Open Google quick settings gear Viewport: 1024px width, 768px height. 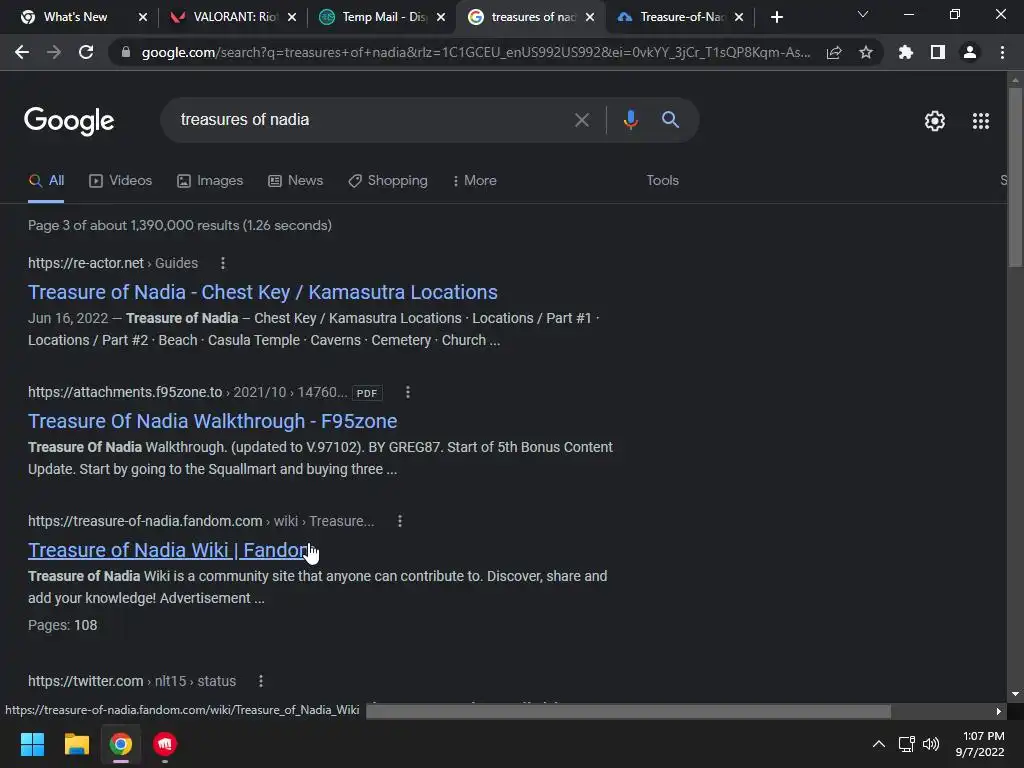tap(935, 121)
